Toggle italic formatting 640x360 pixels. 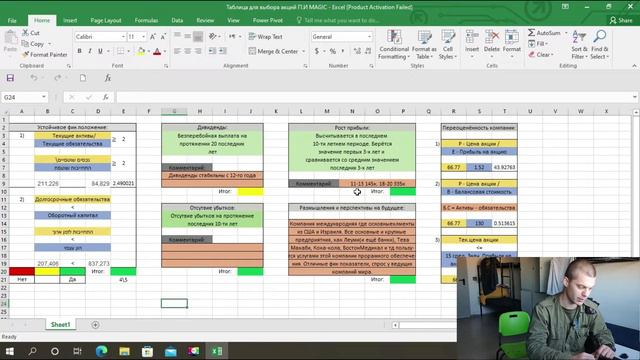click(90, 51)
